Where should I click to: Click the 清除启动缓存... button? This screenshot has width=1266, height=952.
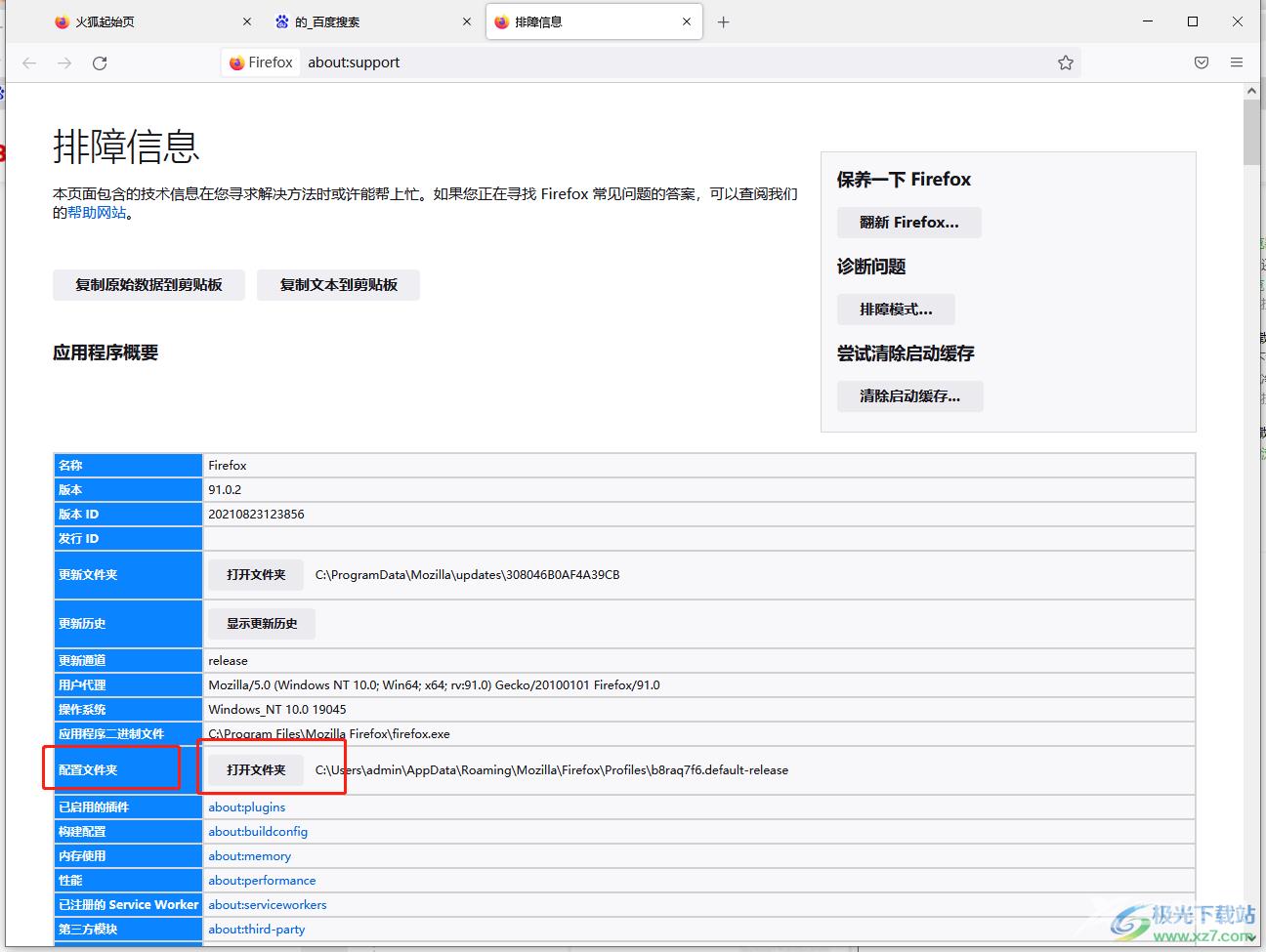tap(909, 396)
